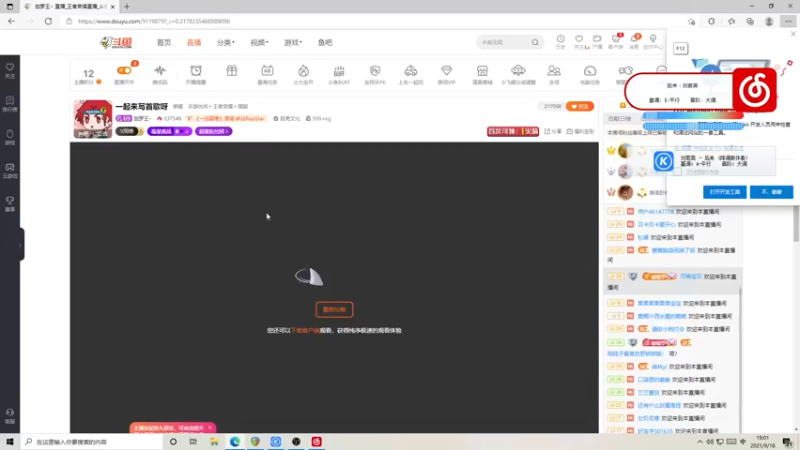Click the alarm clock 开播提醒 icon

coord(196,70)
